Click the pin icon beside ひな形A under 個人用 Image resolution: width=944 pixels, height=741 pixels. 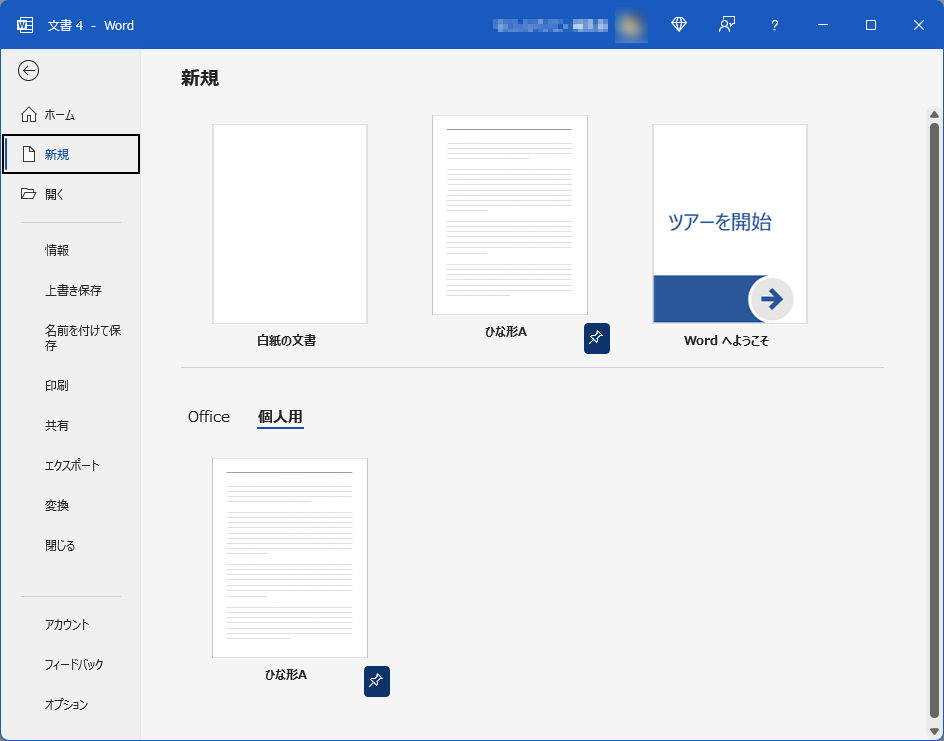pyautogui.click(x=377, y=681)
